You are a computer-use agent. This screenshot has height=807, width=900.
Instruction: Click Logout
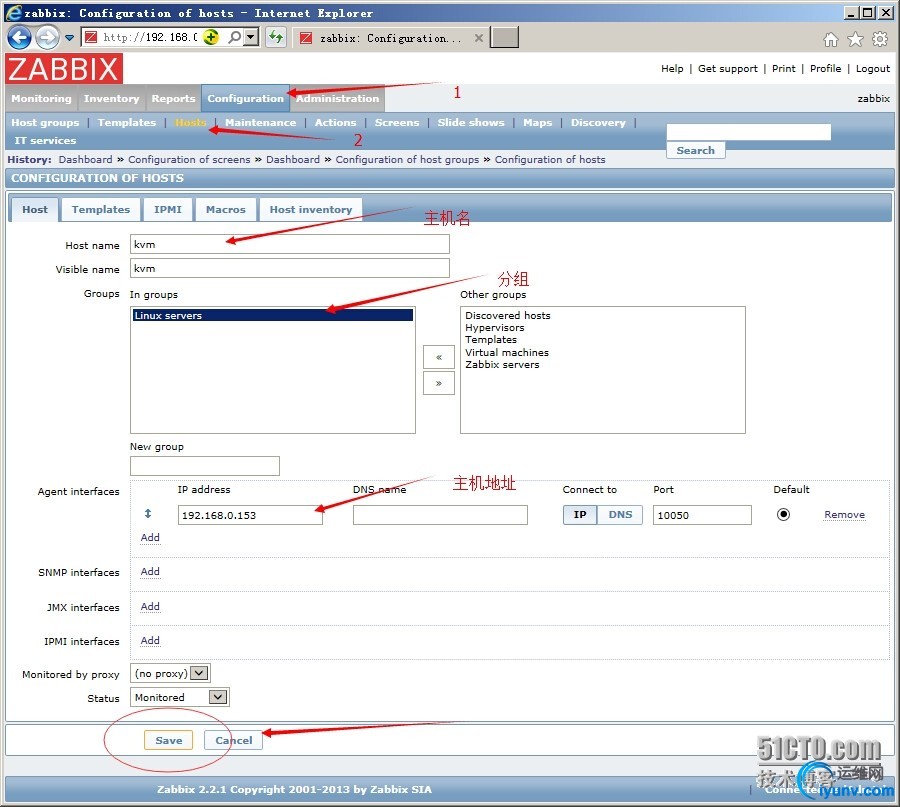[873, 69]
